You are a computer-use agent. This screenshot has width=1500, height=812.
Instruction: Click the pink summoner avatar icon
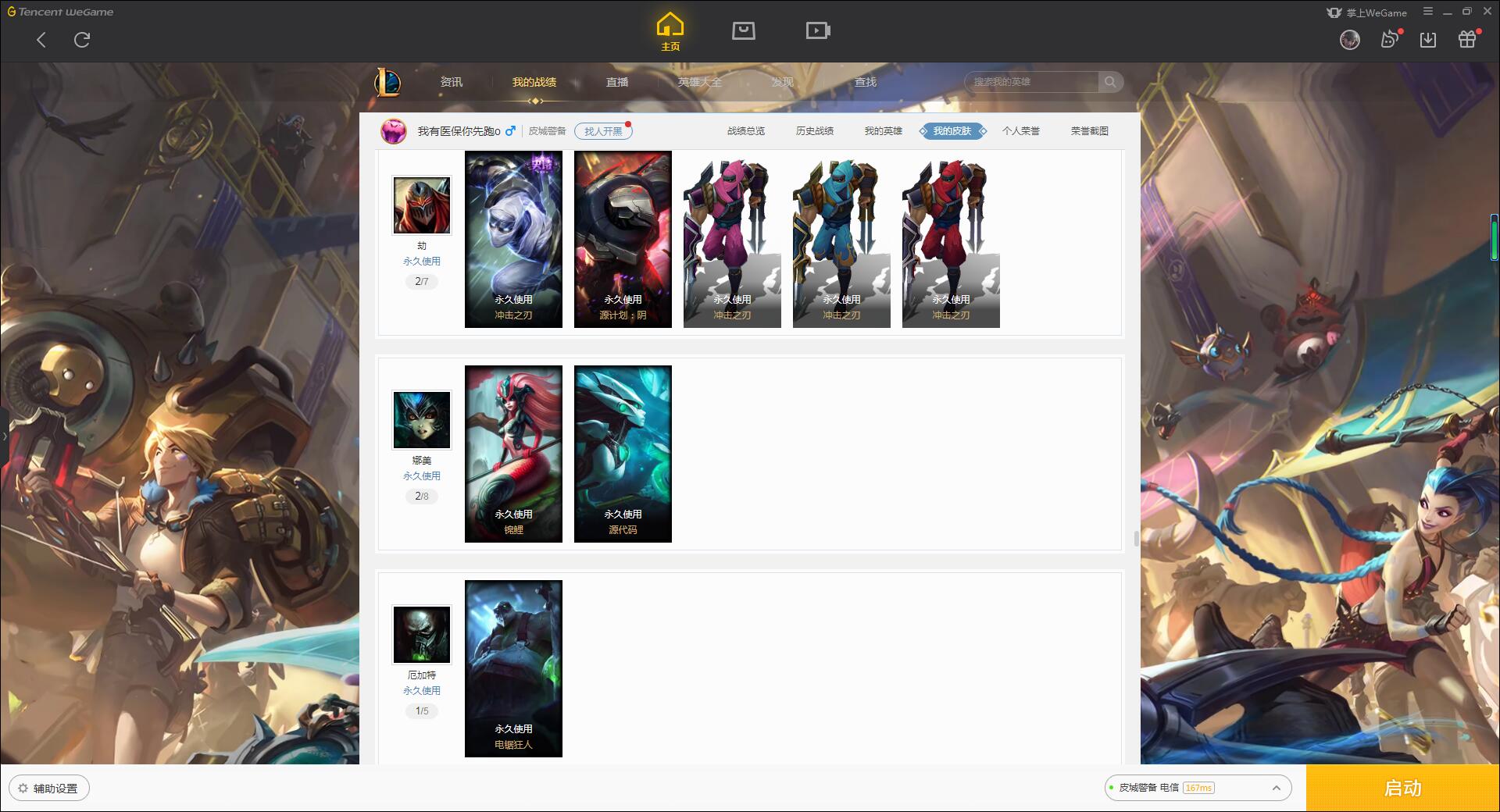click(394, 131)
